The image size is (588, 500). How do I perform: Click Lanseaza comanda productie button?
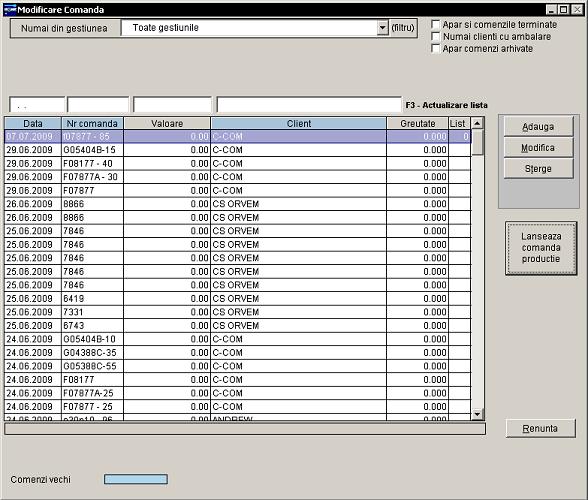[x=541, y=248]
